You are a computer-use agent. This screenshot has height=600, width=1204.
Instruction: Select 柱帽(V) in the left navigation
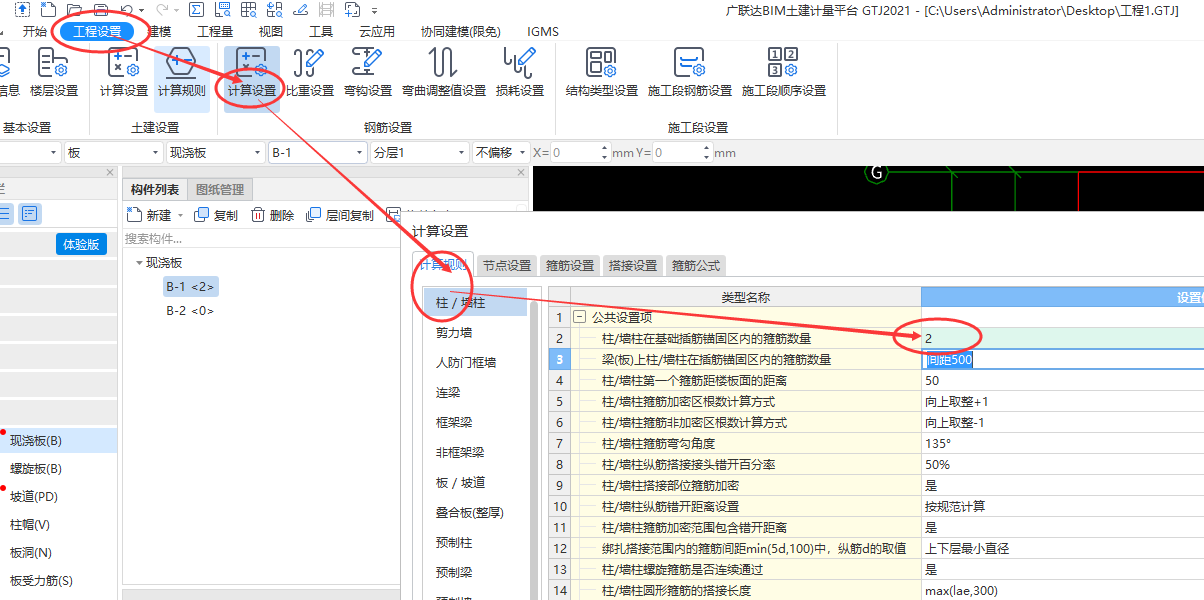click(30, 524)
